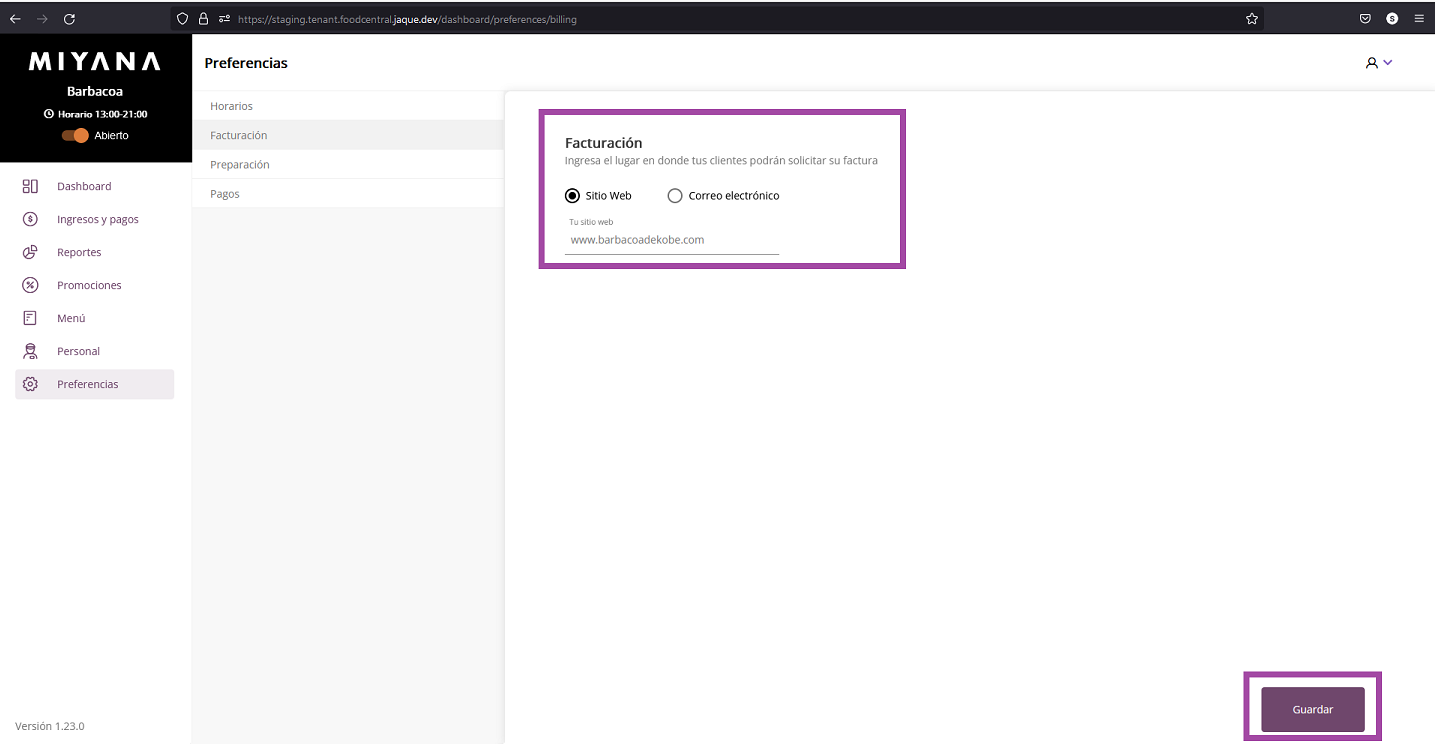1435x744 pixels.
Task: Click the Facturación section heading
Action: [603, 143]
